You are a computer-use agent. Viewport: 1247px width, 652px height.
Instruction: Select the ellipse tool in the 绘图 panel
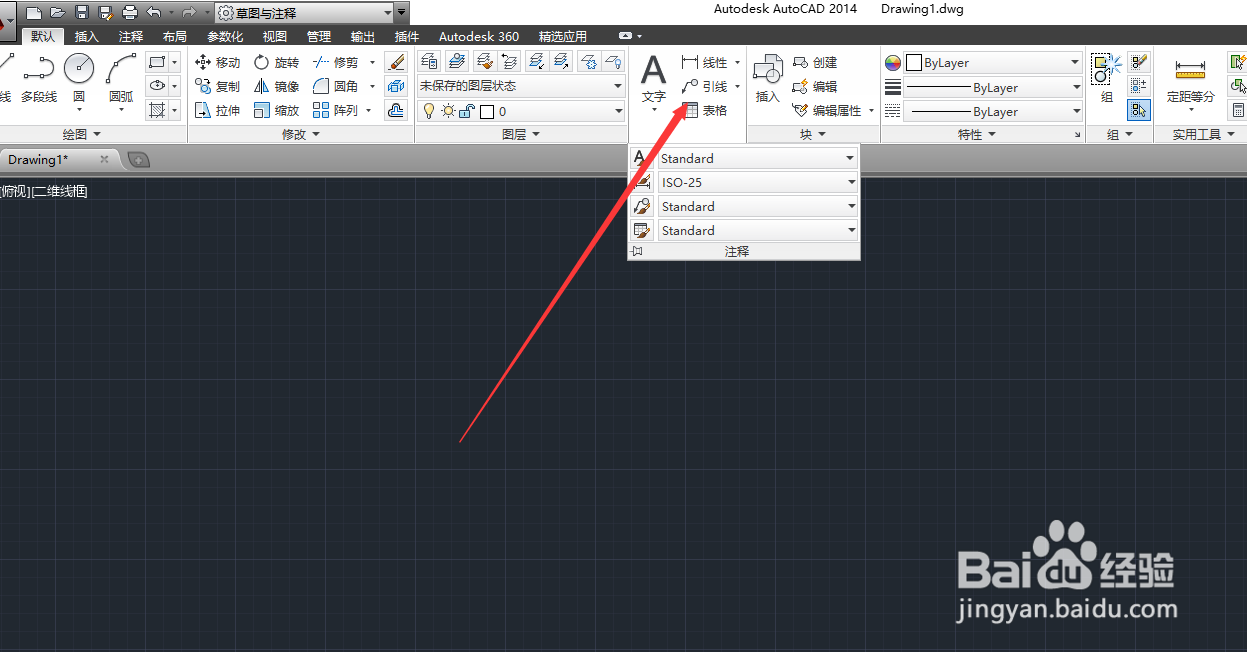(157, 86)
